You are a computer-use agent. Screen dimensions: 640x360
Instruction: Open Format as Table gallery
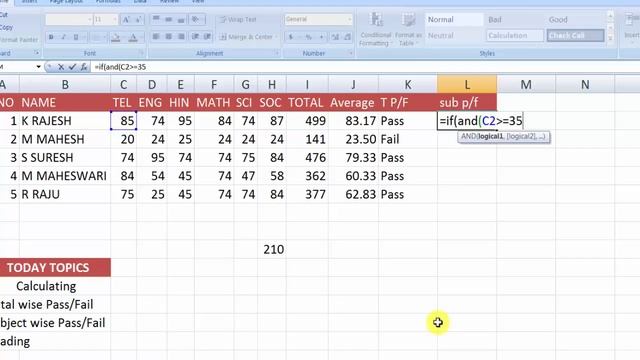(x=408, y=29)
